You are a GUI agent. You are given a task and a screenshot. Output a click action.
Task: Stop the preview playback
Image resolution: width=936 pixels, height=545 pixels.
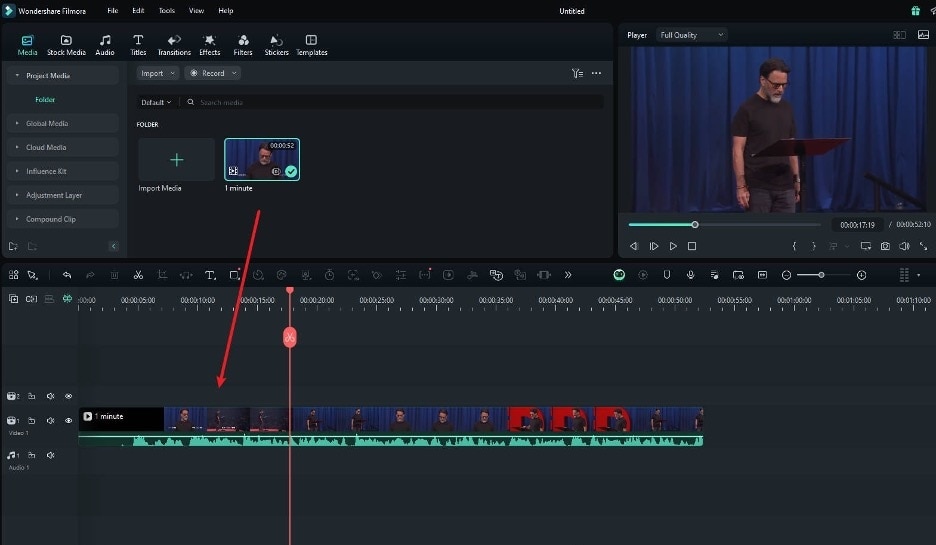(692, 246)
